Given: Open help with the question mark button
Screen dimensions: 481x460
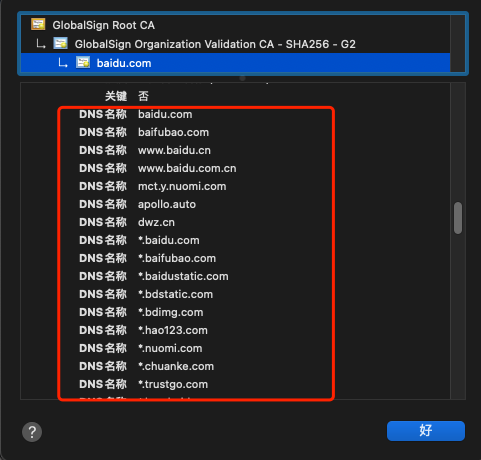Looking at the screenshot, I should click(32, 432).
